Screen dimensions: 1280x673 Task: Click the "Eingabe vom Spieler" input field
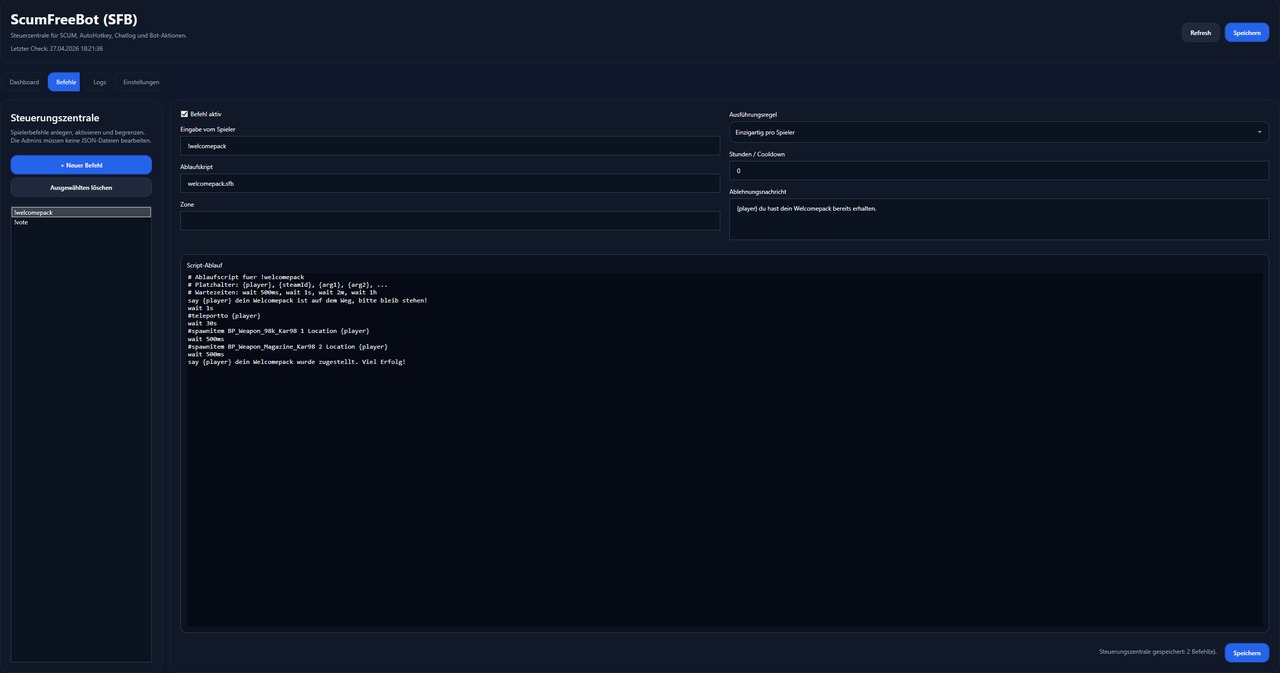click(449, 146)
